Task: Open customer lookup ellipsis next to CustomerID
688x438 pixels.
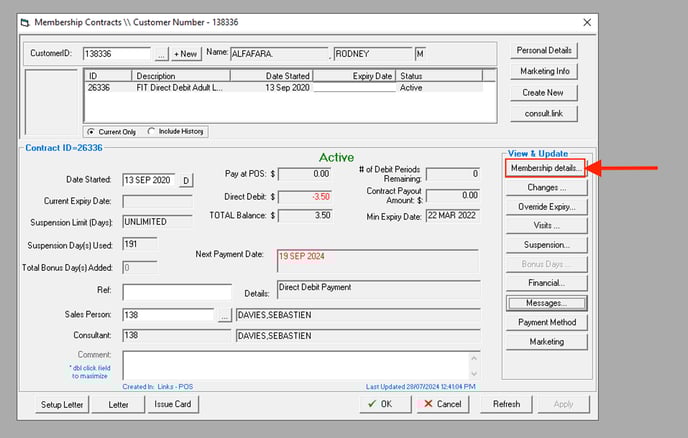Action: tap(161, 54)
